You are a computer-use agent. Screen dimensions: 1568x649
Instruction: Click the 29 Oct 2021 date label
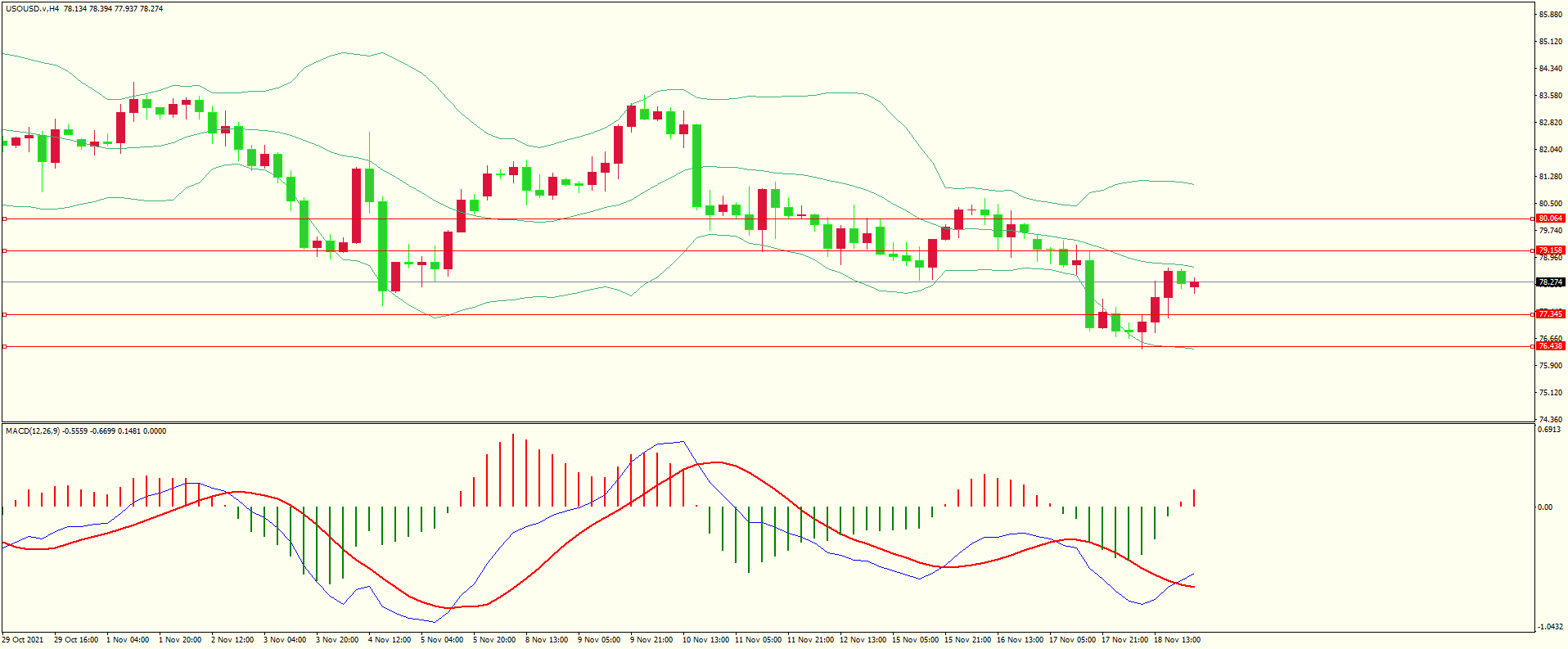point(23,640)
